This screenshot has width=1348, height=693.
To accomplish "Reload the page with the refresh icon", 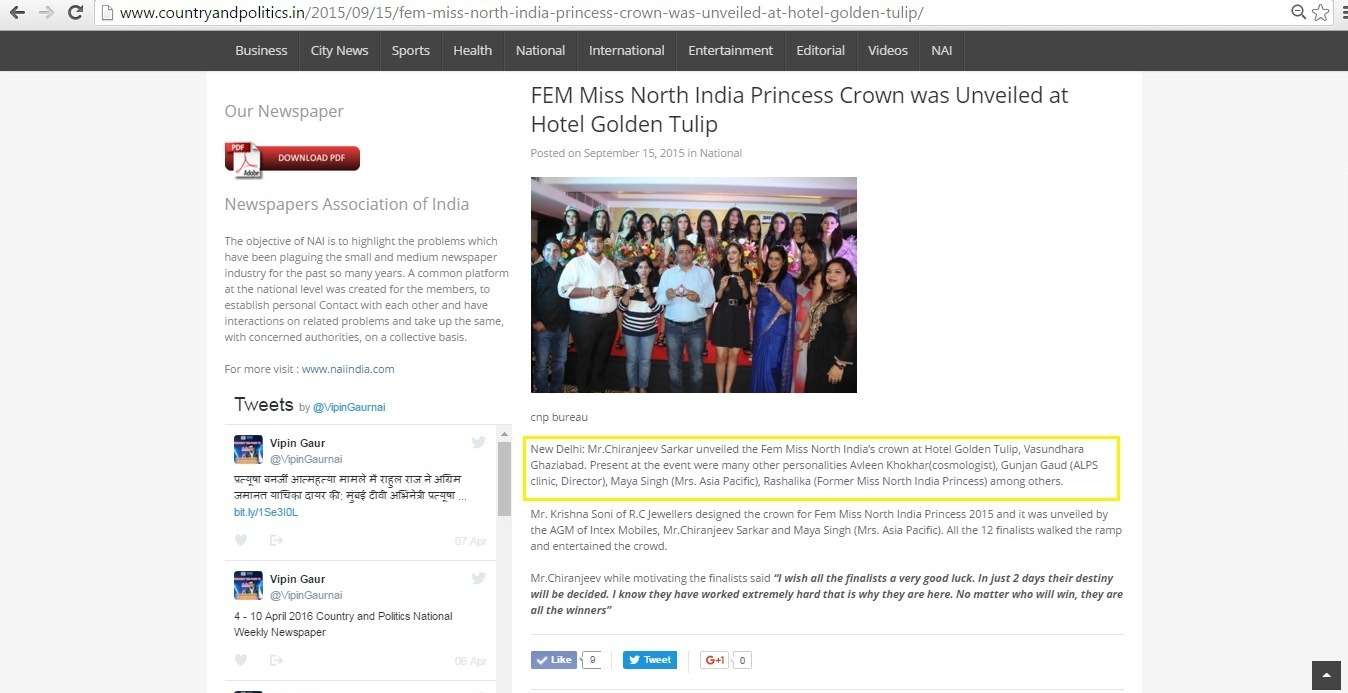I will point(75,13).
